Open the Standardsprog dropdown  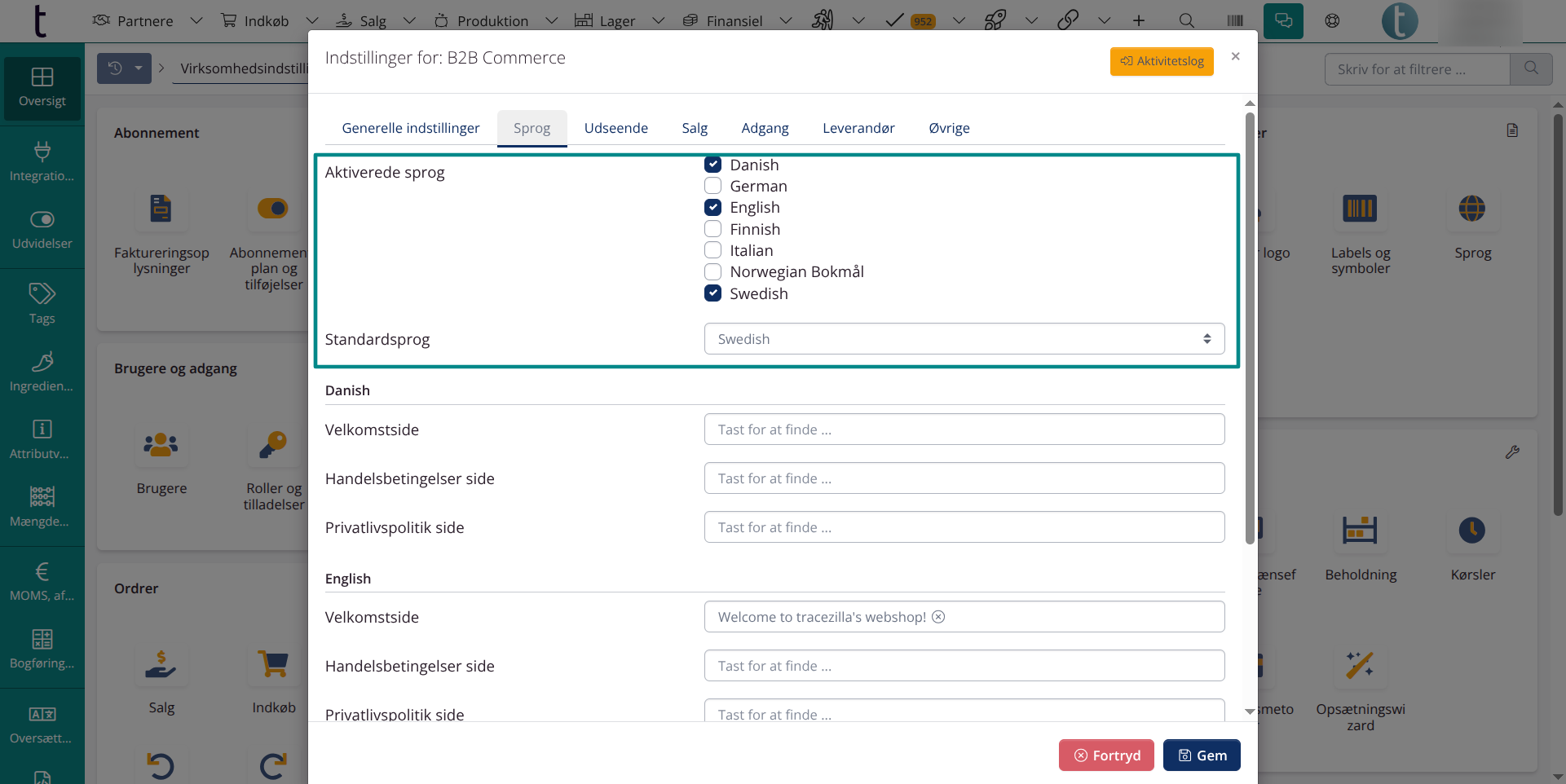pos(964,339)
